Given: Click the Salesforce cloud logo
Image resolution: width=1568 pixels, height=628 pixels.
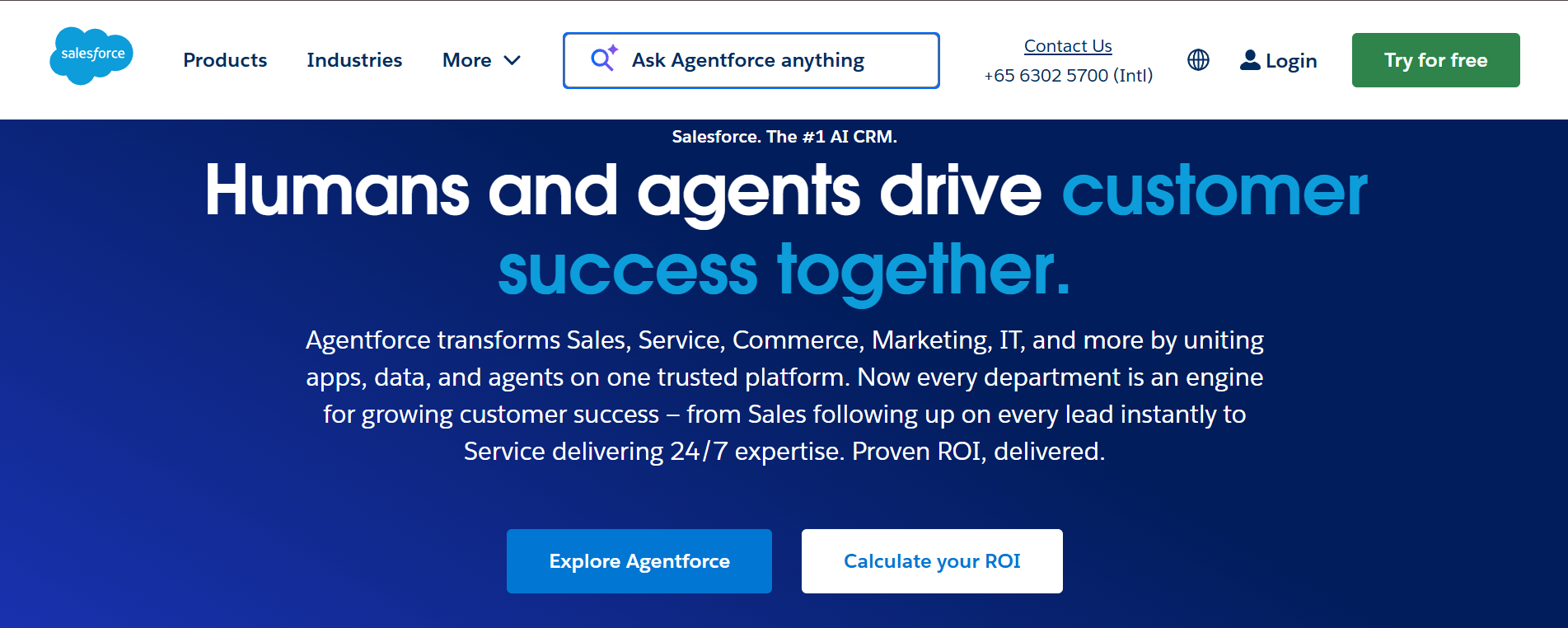Looking at the screenshot, I should (x=91, y=55).
